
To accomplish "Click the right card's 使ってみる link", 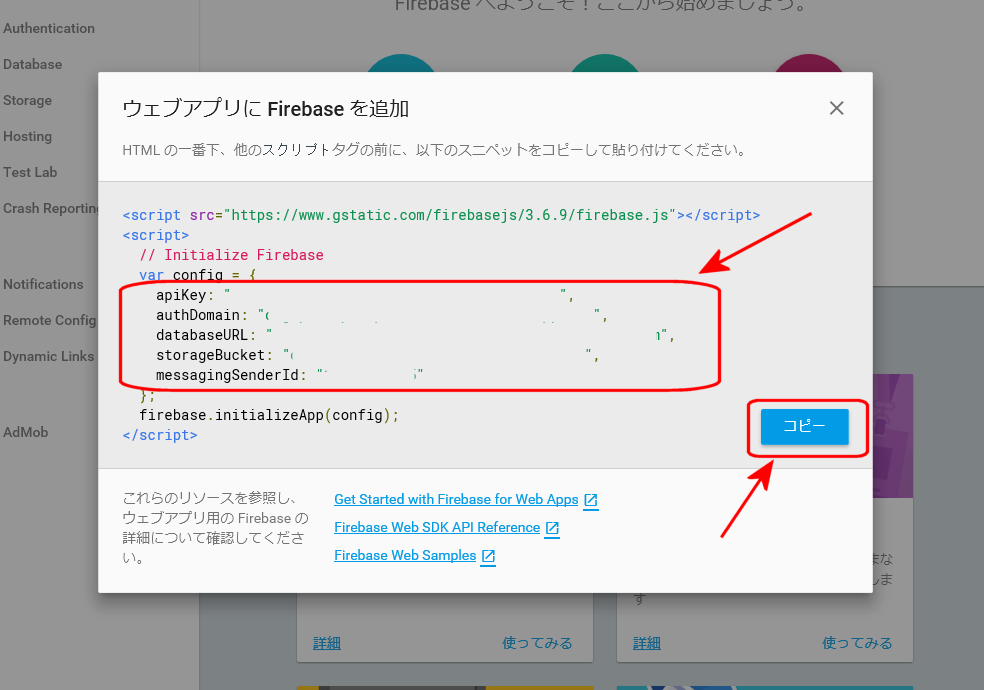I will [857, 643].
